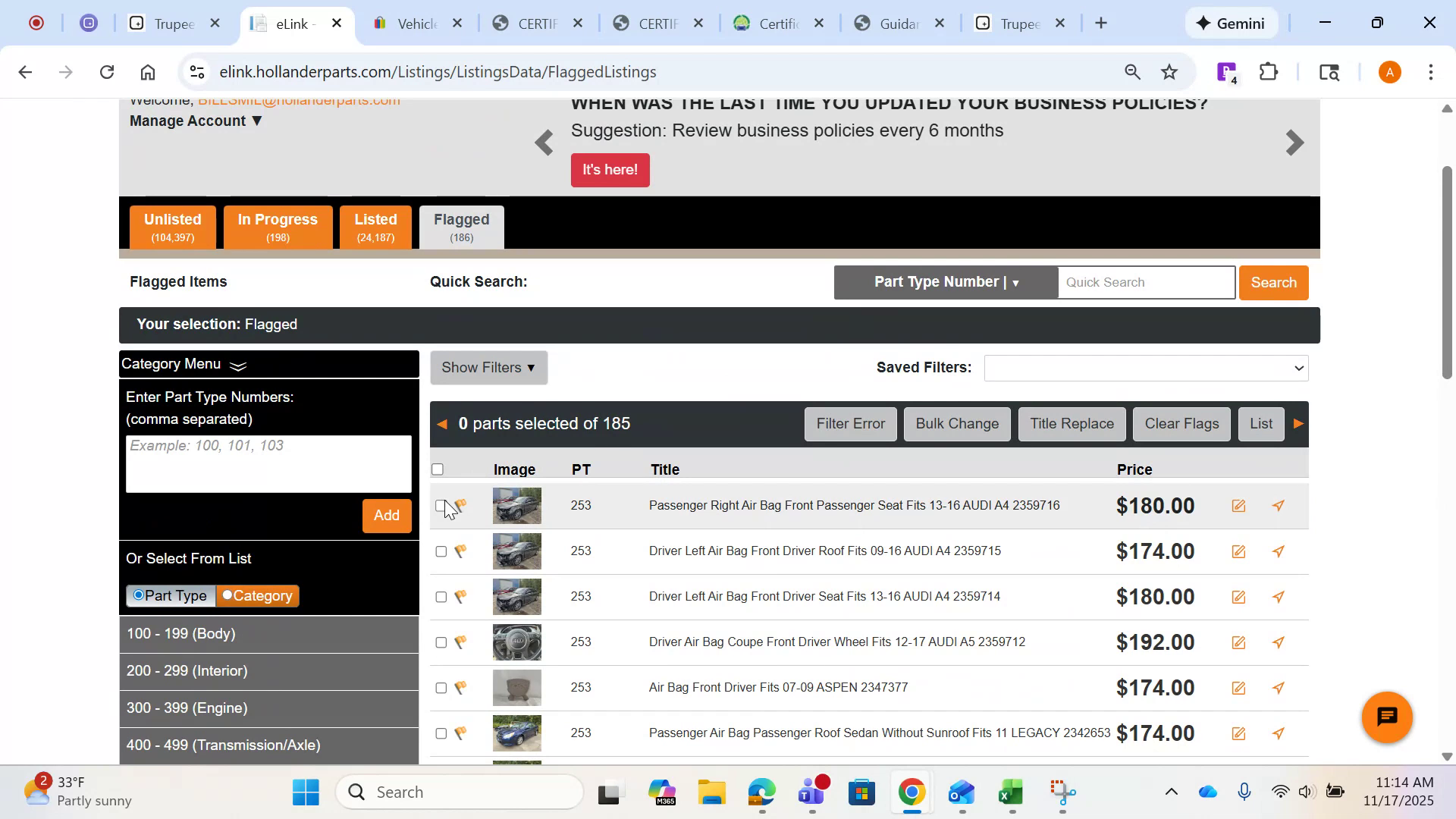Open the edit pencil icon for the $180.00 Passenger Right Air Bag listing

tap(1239, 505)
